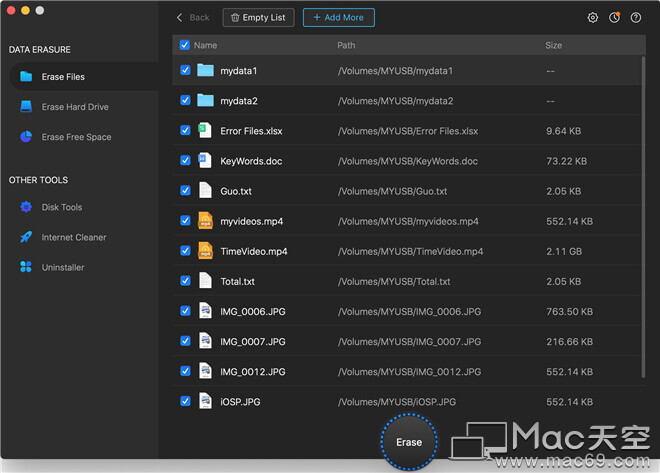Screen dimensions: 660x473
Task: Uncheck the IMG_0007.JPG checkbox
Action: pos(185,341)
